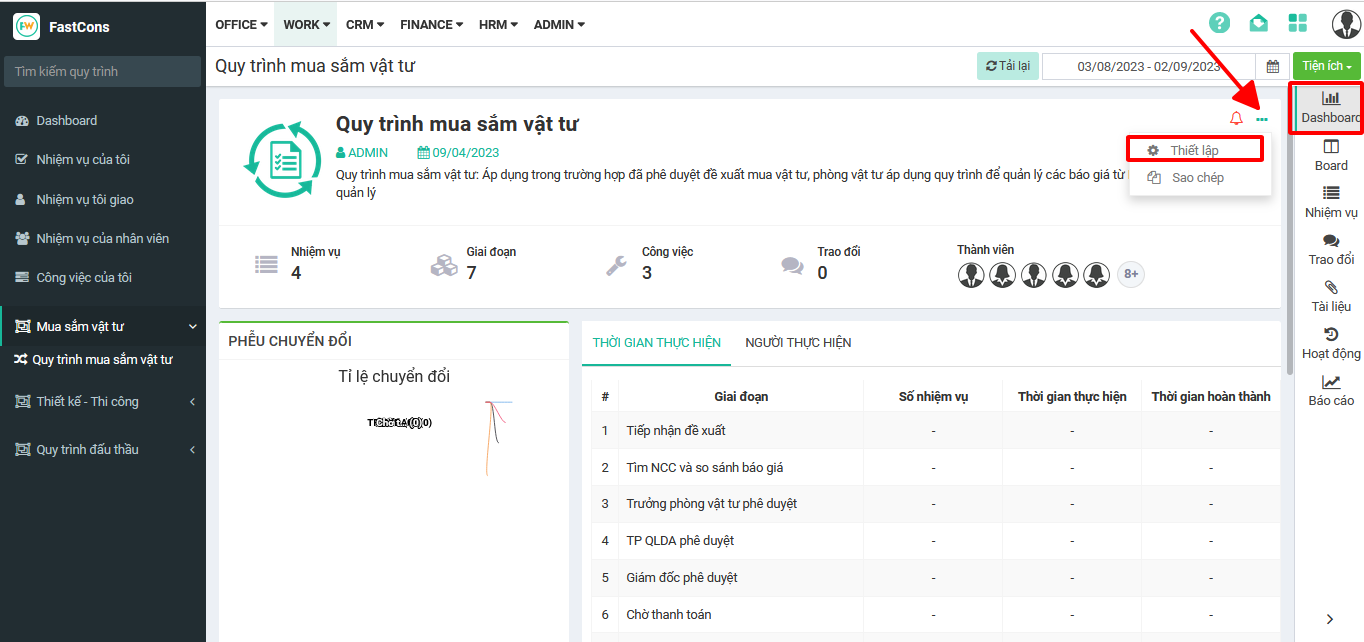The image size is (1364, 642).
Task: Select Thiết lập from the context menu
Action: [1195, 150]
